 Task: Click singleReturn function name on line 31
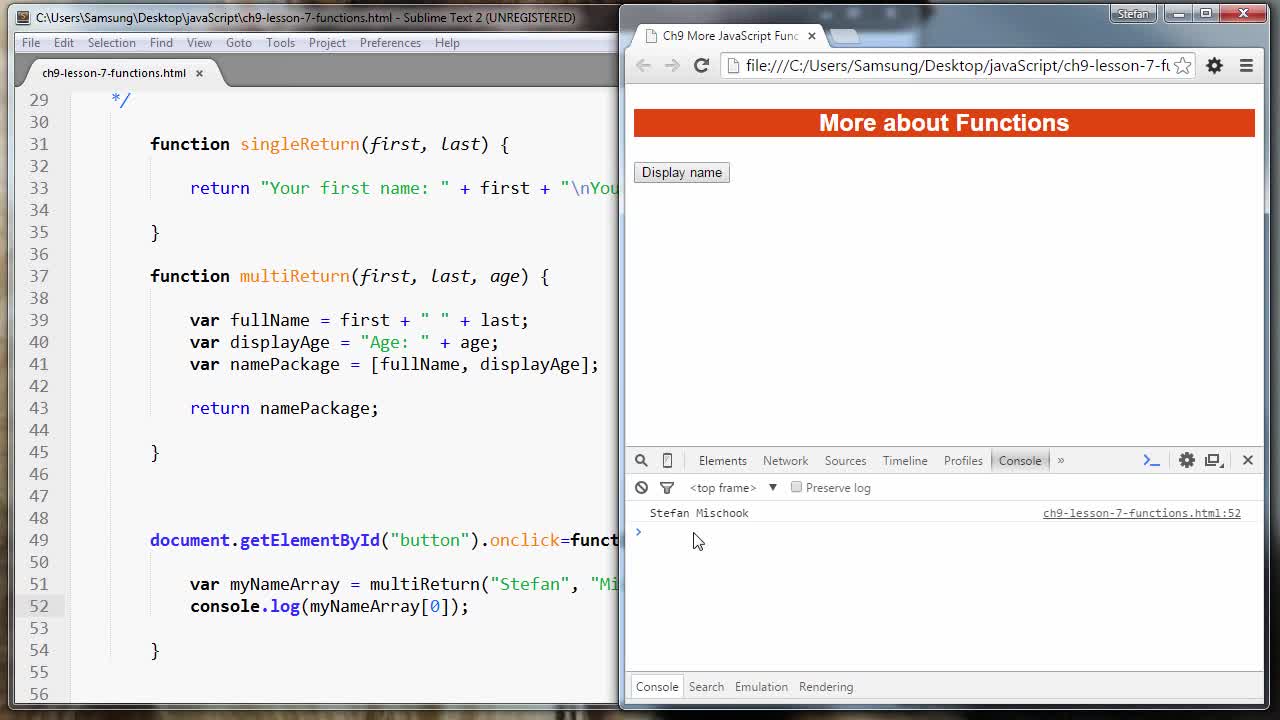tap(299, 144)
